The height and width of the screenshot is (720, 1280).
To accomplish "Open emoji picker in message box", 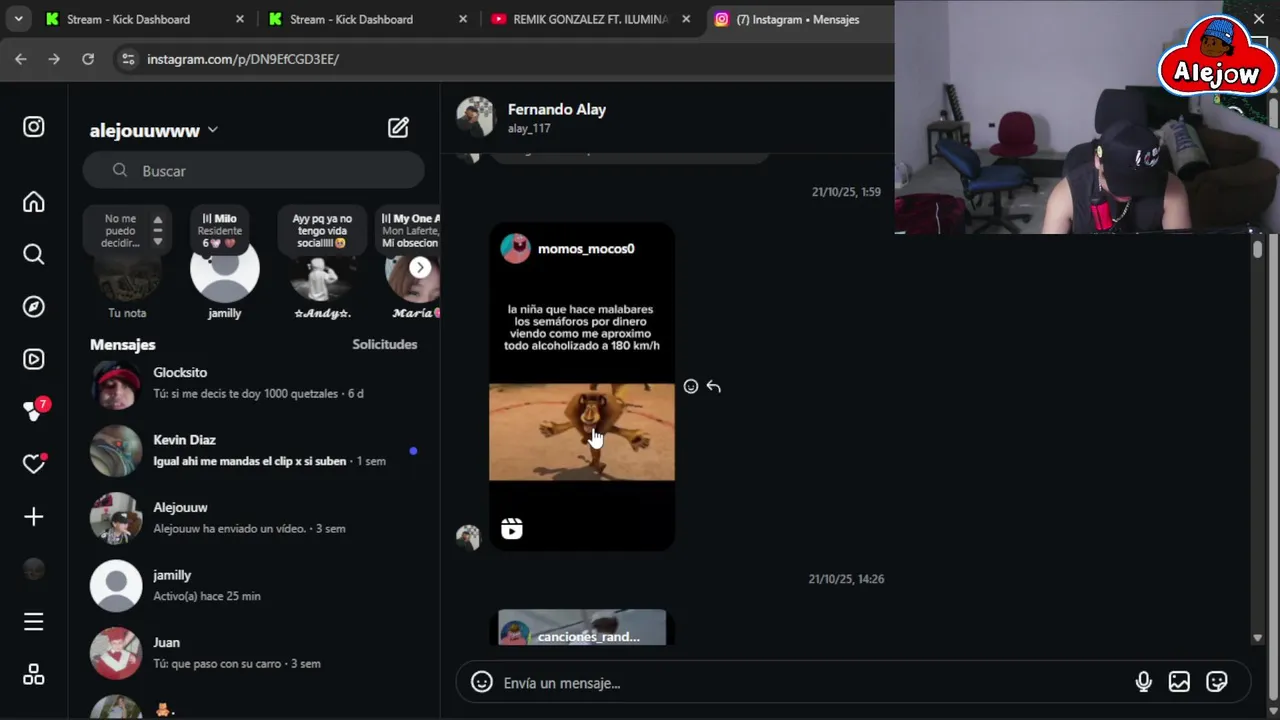I will point(482,682).
